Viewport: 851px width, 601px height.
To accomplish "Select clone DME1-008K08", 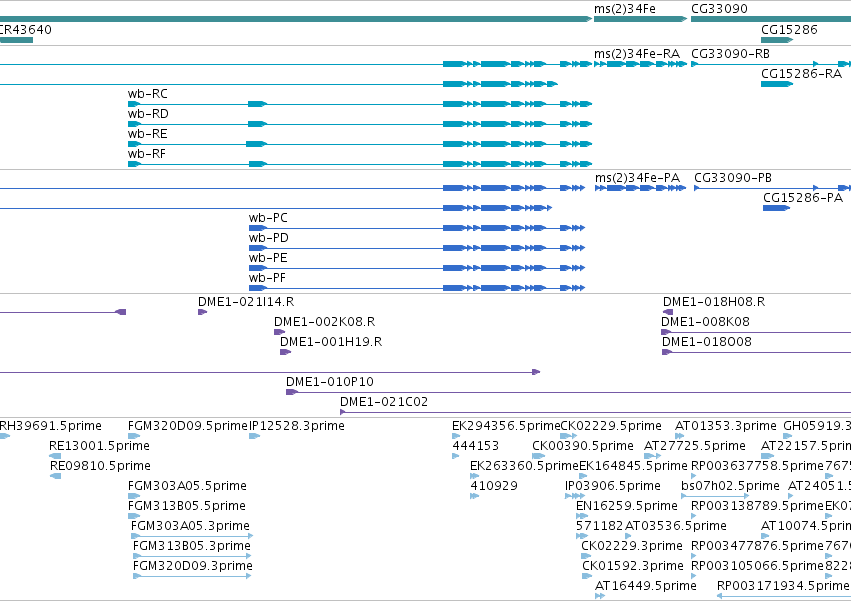I will [705, 322].
